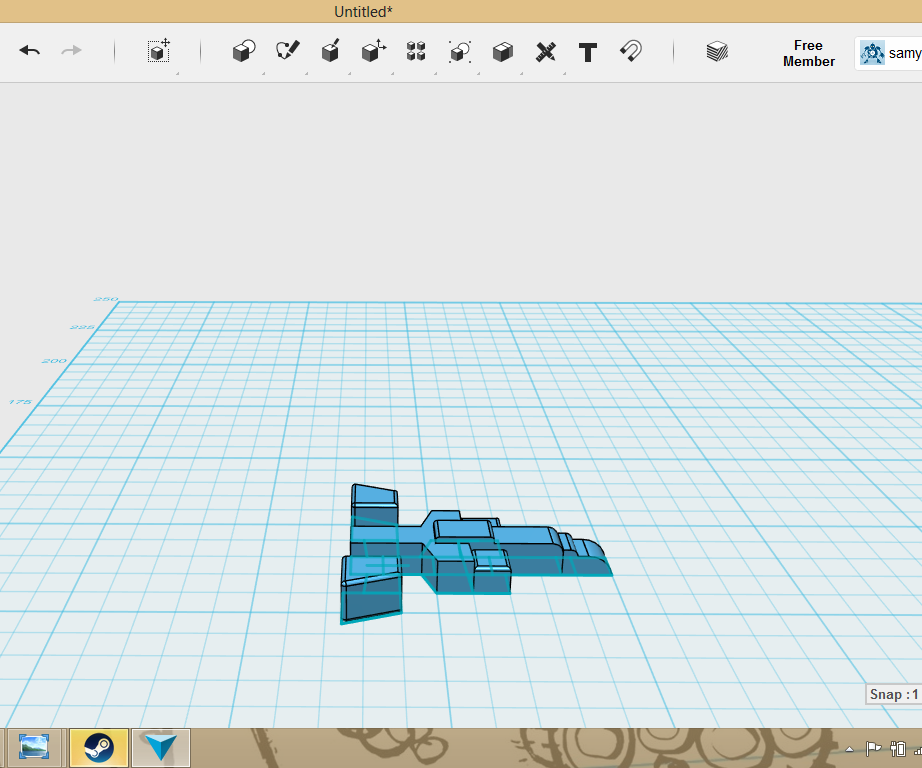Image resolution: width=922 pixels, height=768 pixels.
Task: Click the Grouping tool icon
Action: point(458,51)
